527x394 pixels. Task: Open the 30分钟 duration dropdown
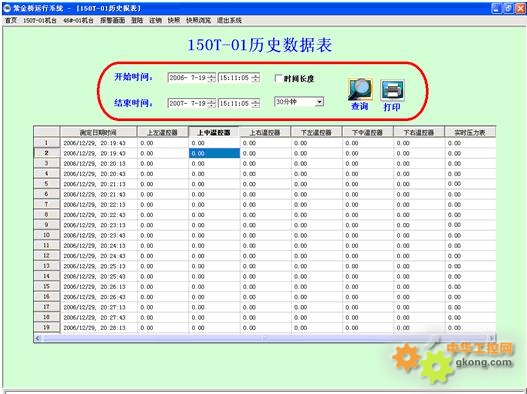[319, 102]
